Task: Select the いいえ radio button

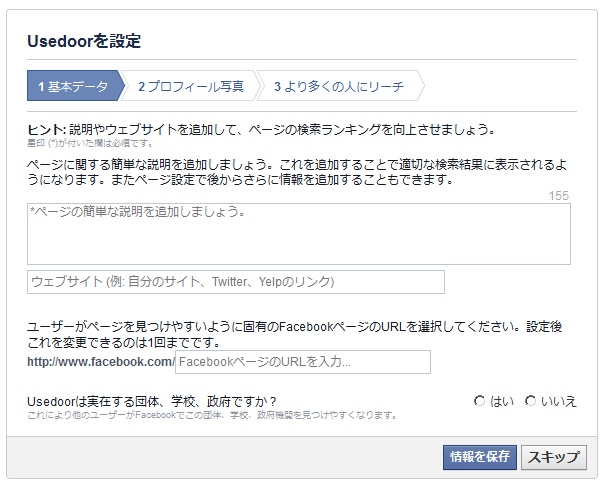Action: click(x=530, y=401)
